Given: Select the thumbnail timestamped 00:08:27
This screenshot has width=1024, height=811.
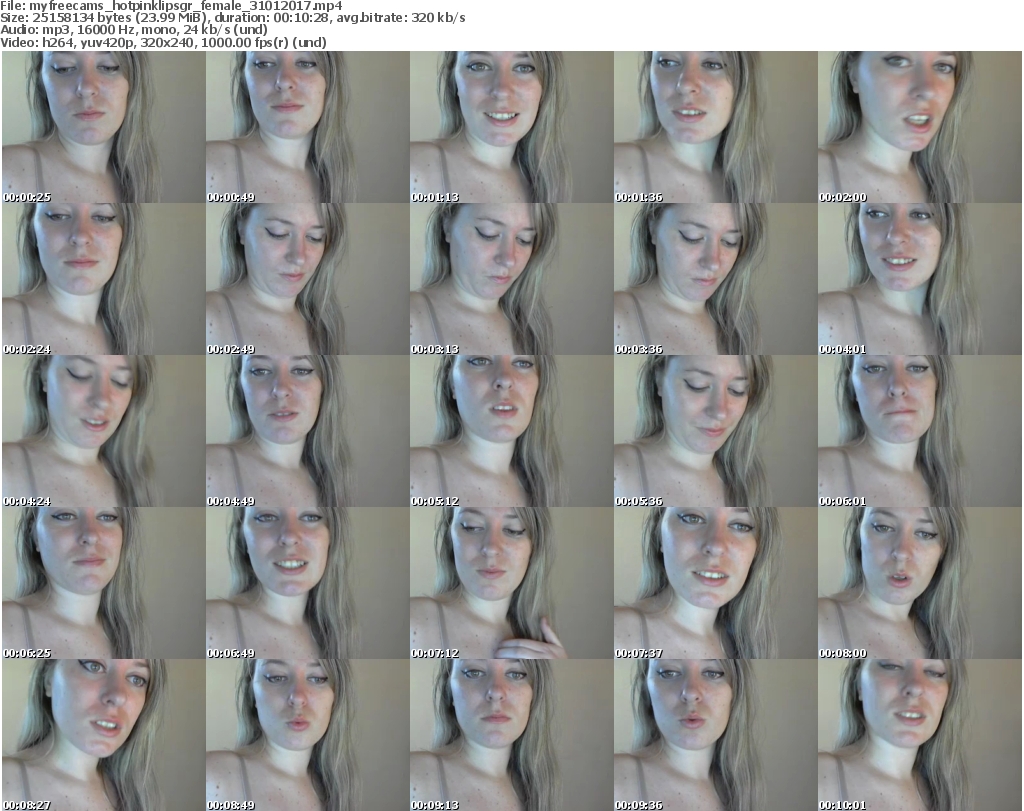Looking at the screenshot, I should [x=104, y=735].
